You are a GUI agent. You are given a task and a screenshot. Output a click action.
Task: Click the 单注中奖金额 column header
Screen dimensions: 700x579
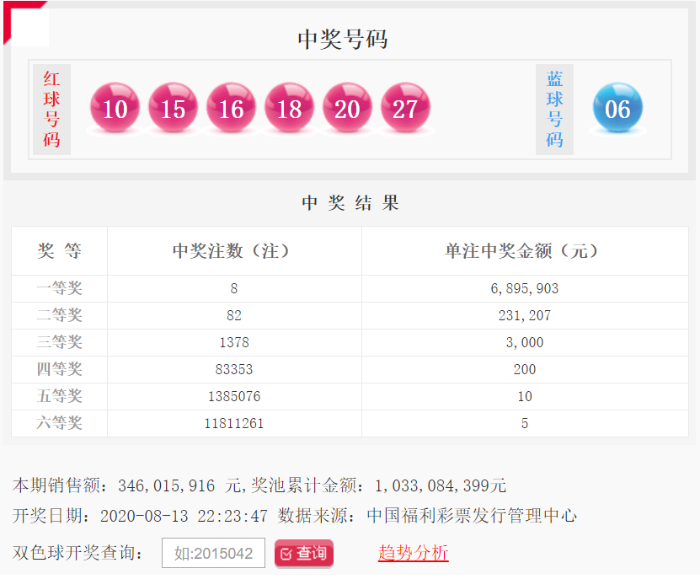pyautogui.click(x=524, y=251)
